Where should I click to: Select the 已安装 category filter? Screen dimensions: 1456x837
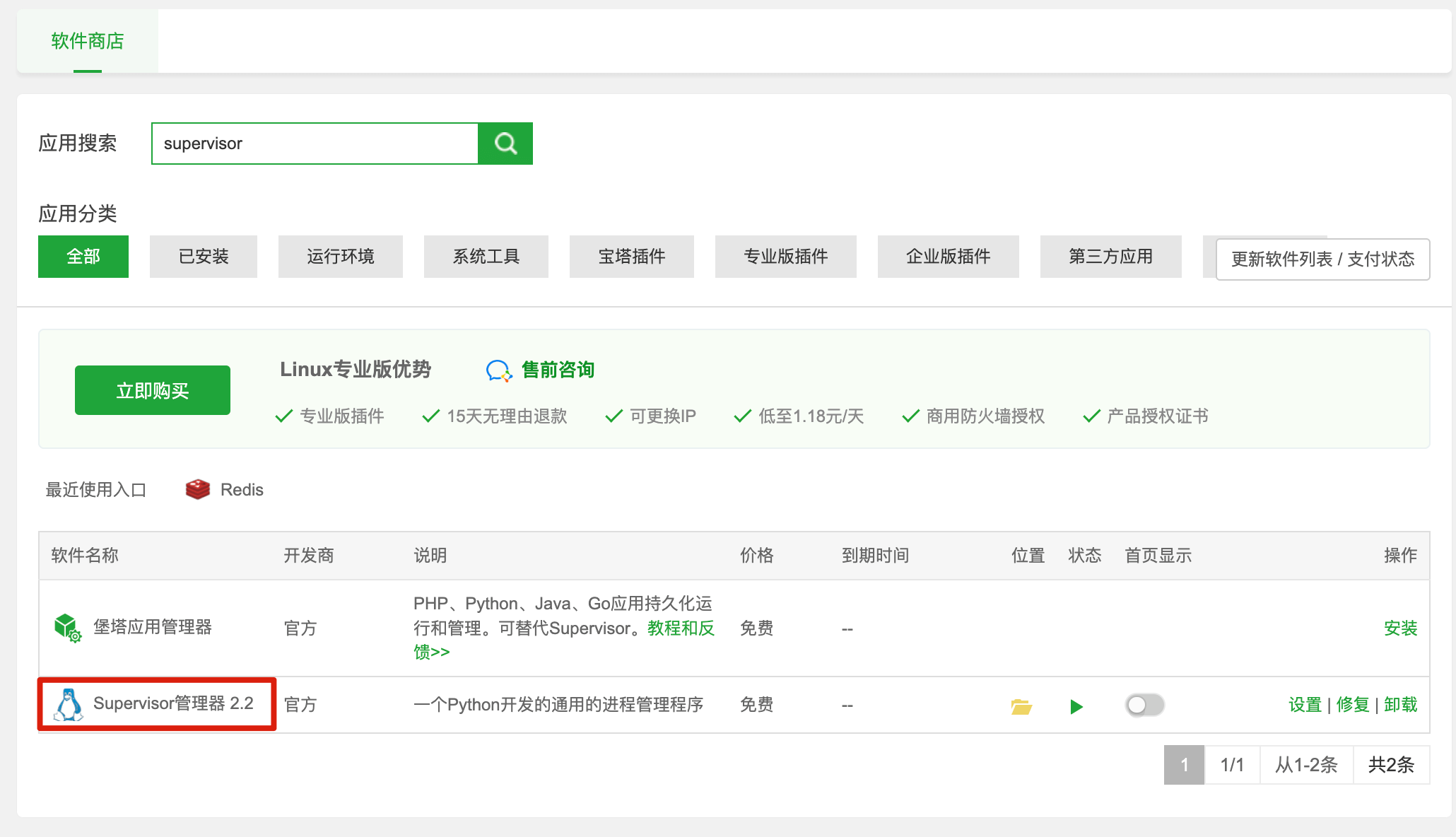coord(204,257)
